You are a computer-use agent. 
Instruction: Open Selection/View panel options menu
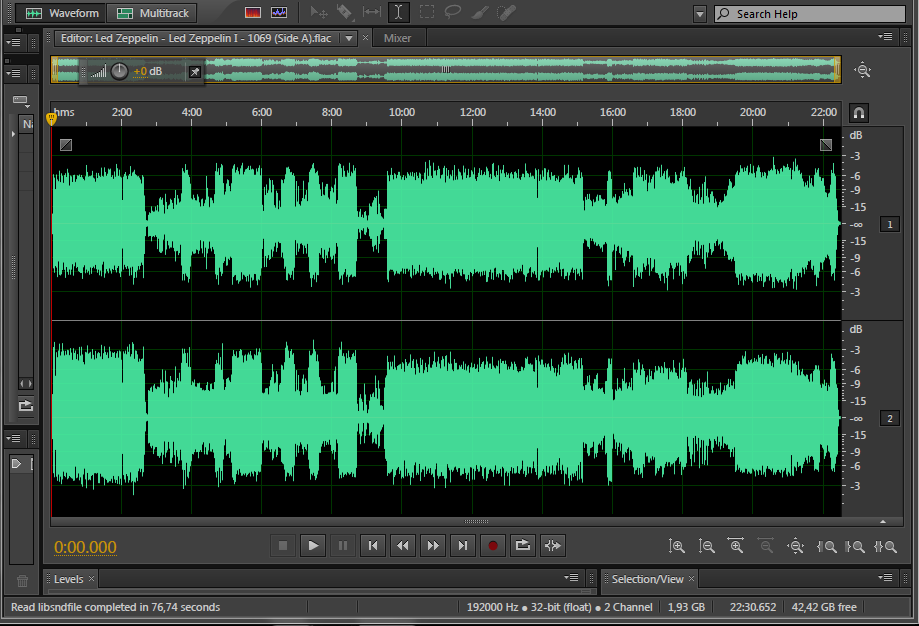pyautogui.click(x=885, y=578)
